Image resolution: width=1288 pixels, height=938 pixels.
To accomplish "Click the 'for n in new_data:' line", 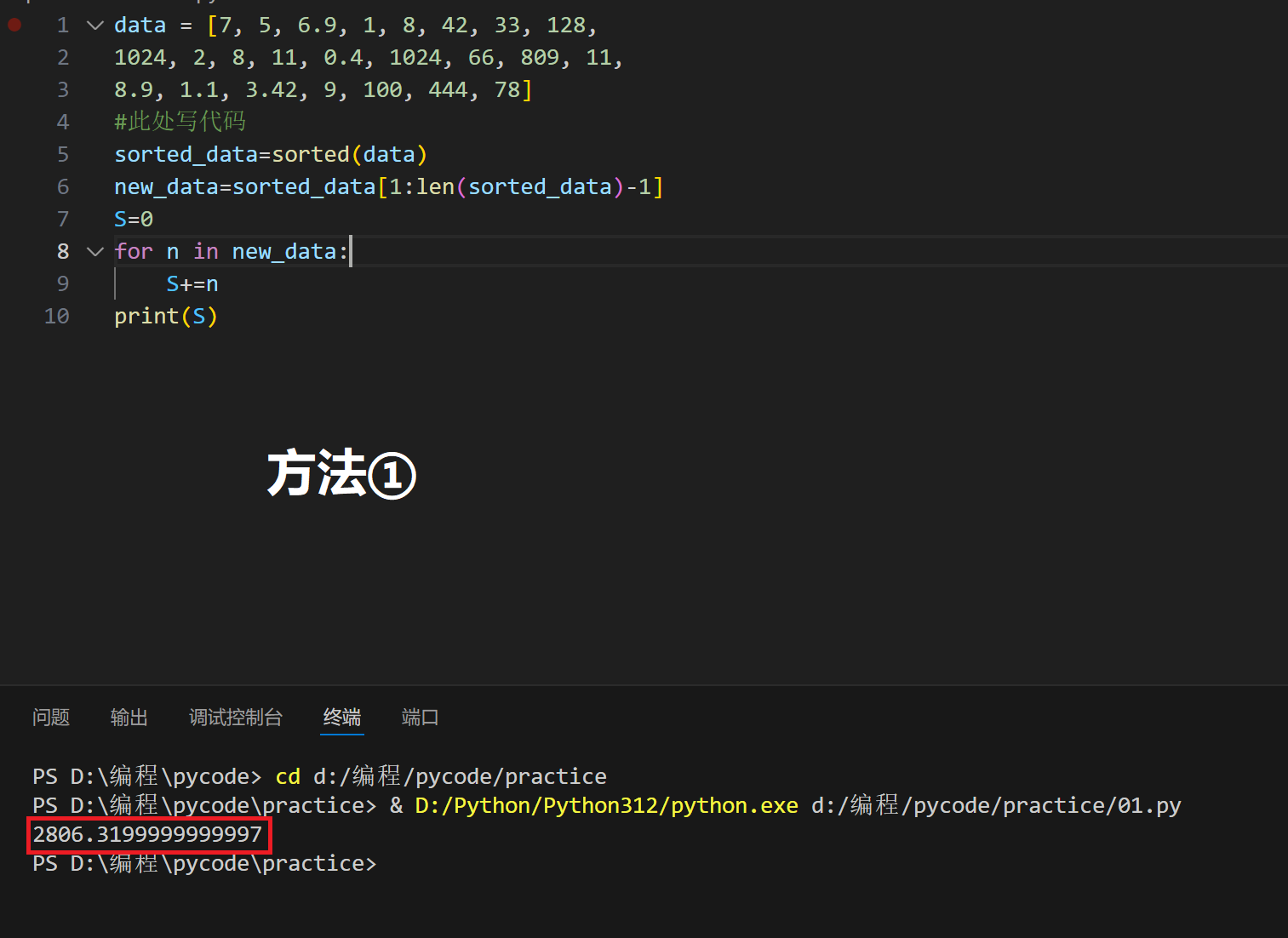I will click(232, 251).
